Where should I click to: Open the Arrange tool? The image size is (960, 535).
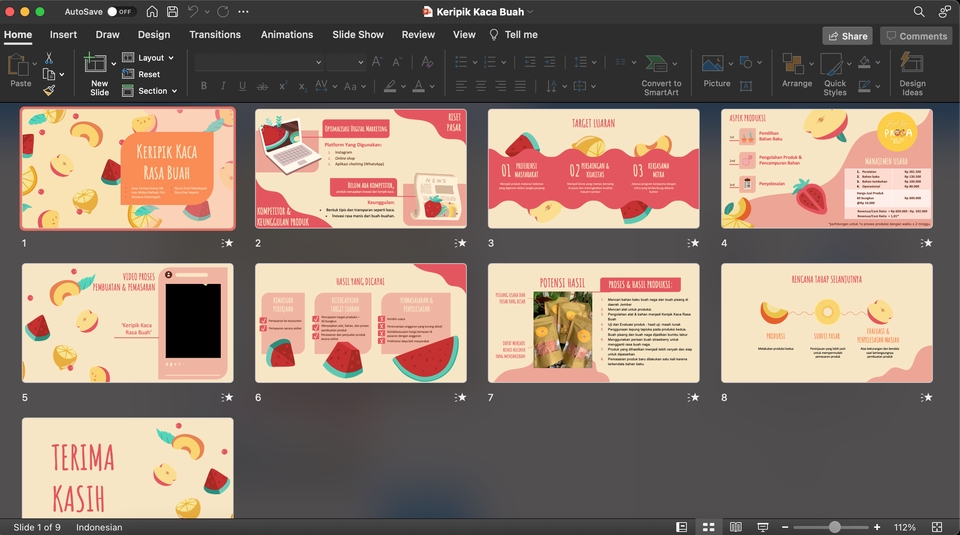click(x=797, y=70)
